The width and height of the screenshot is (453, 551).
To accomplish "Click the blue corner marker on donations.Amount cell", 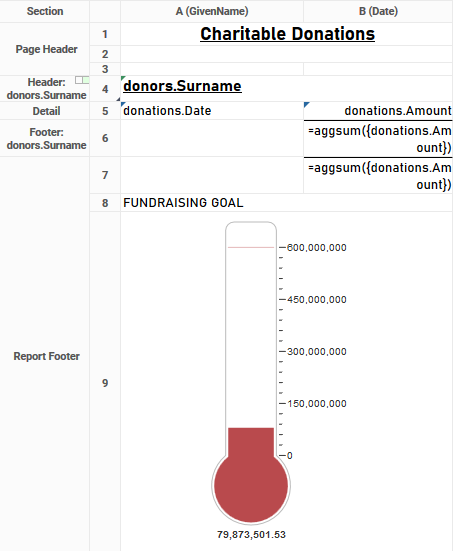I will click(x=306, y=104).
